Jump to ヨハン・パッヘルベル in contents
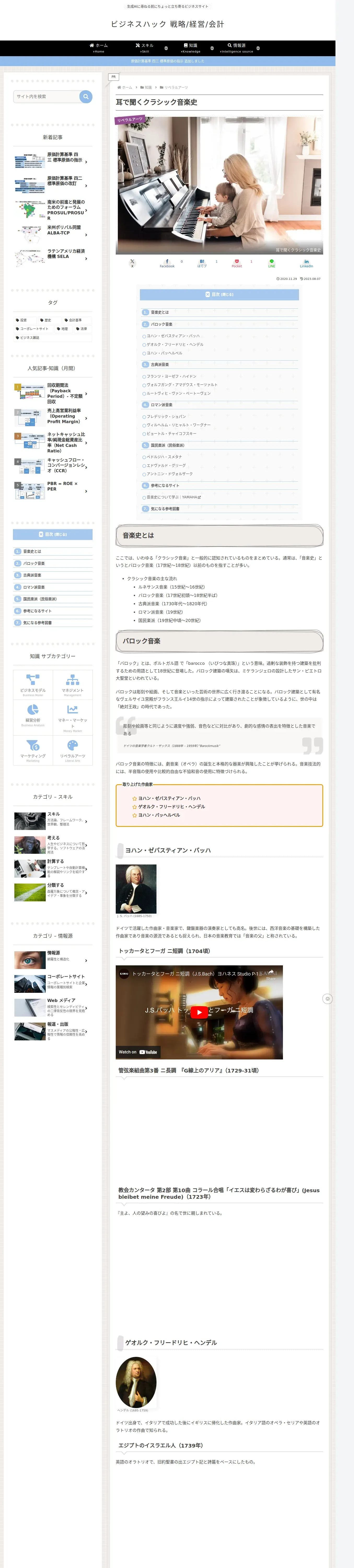The width and height of the screenshot is (354, 1568). (164, 353)
